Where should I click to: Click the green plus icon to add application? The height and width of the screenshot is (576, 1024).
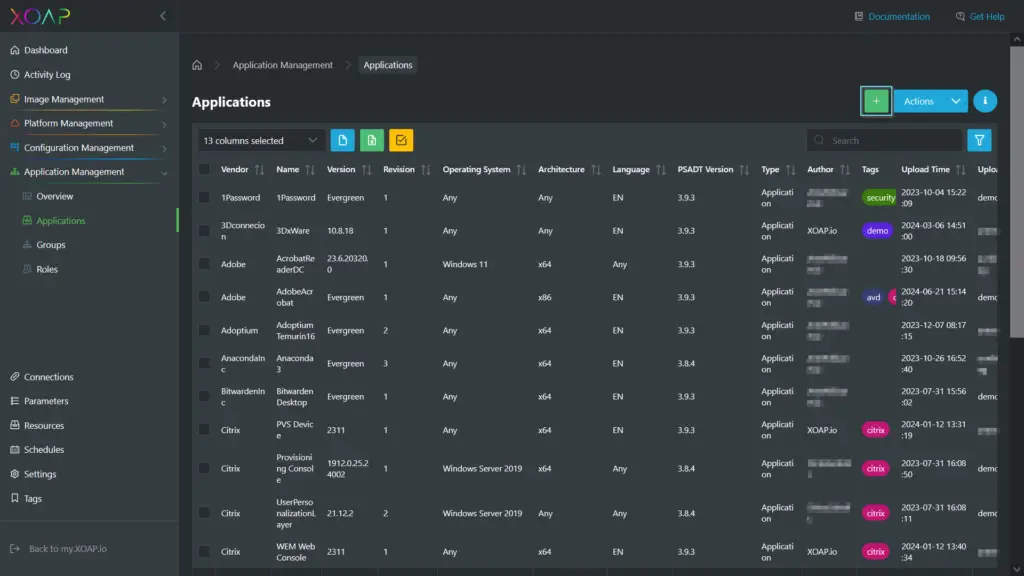point(875,100)
